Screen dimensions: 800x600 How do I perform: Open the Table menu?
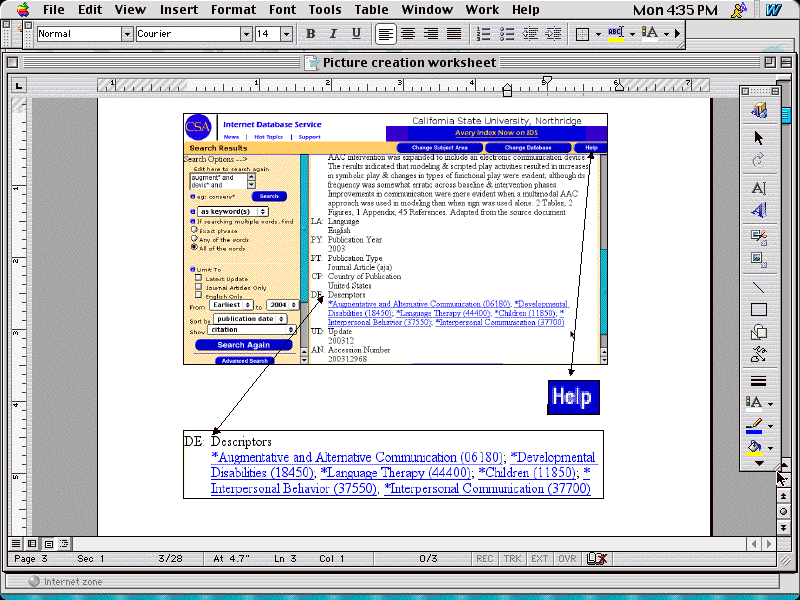click(371, 10)
